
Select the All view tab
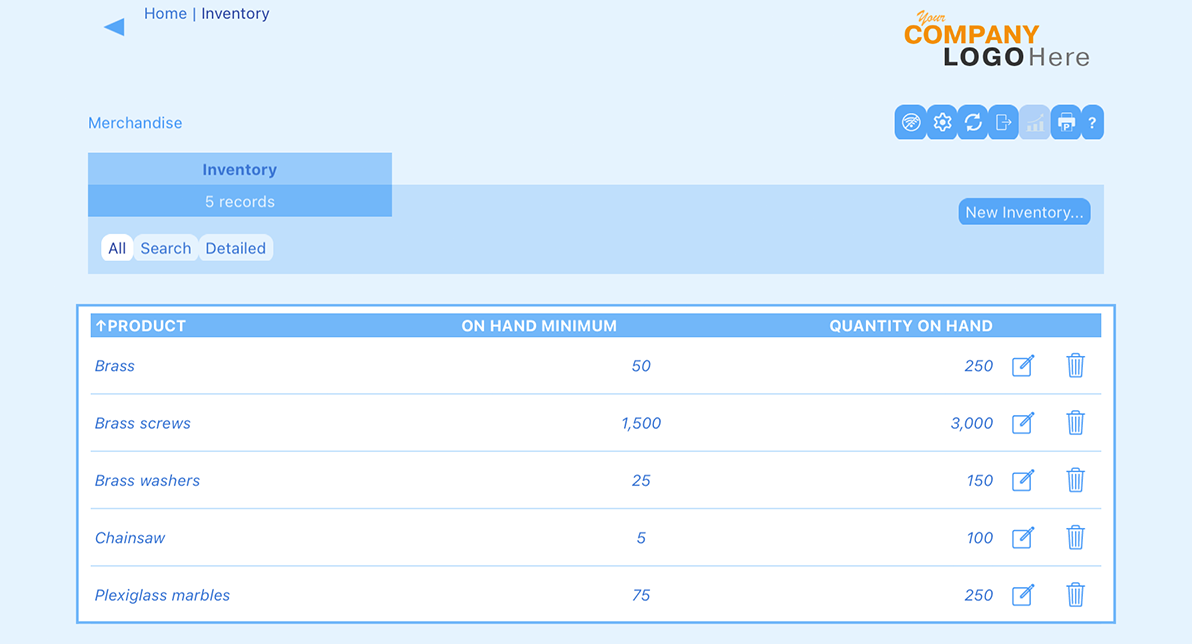(117, 248)
